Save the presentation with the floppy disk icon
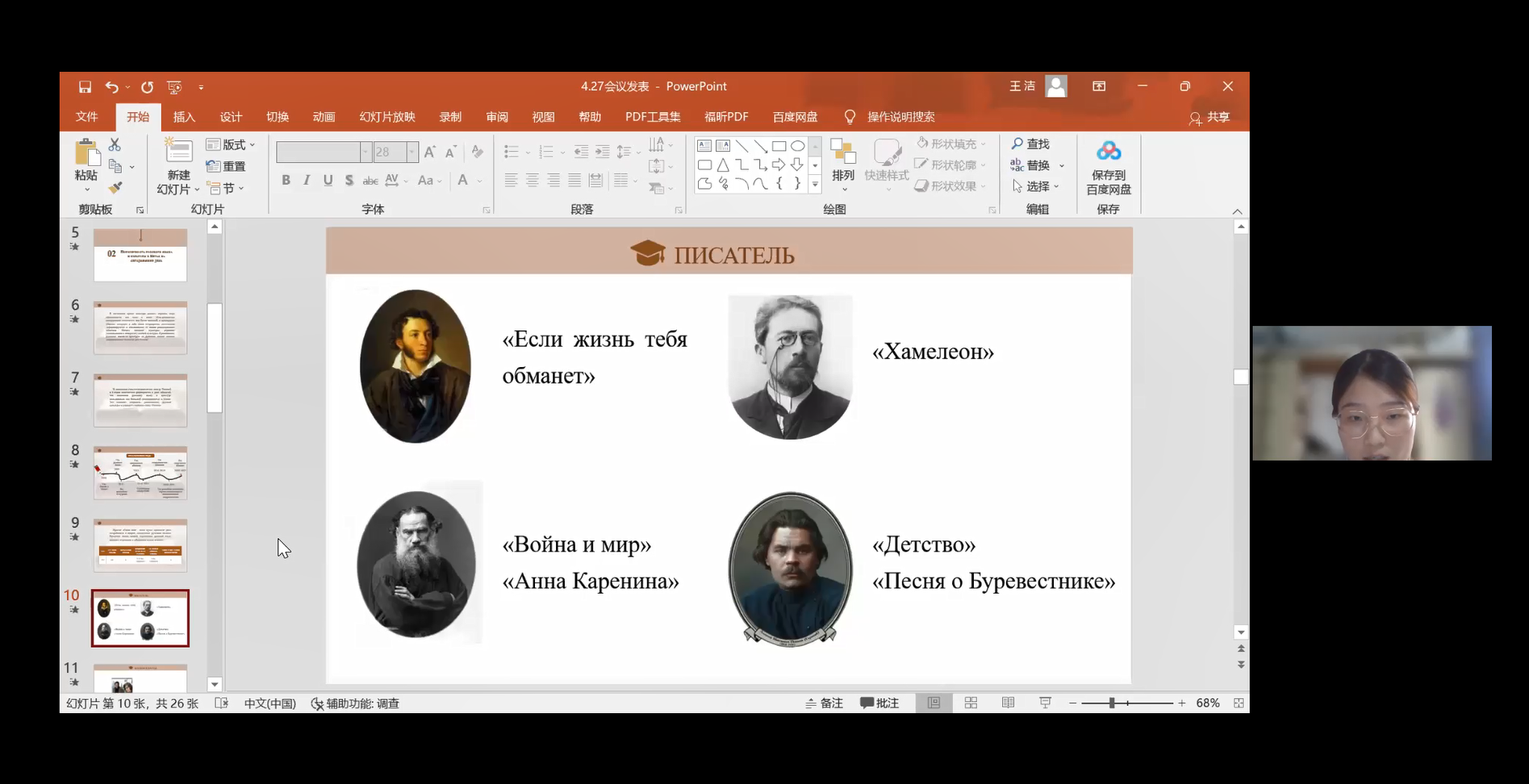 pos(85,86)
